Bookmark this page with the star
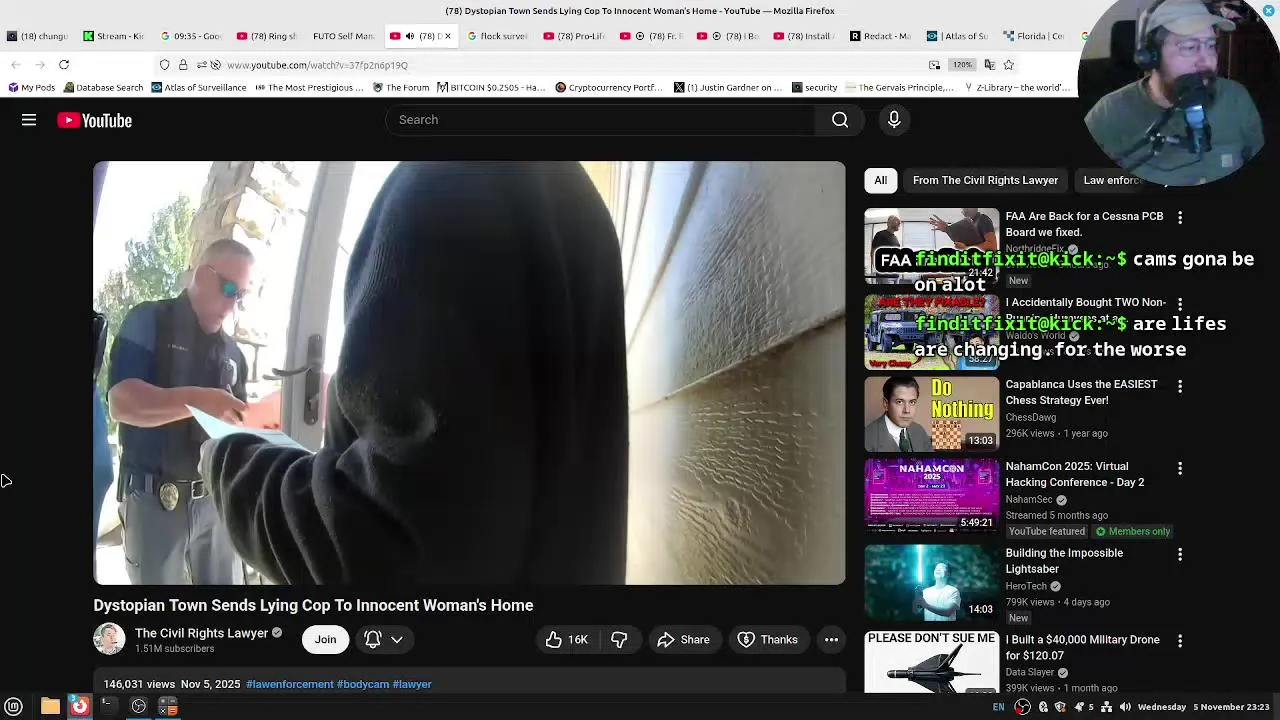This screenshot has height=720, width=1280. tap(1008, 65)
